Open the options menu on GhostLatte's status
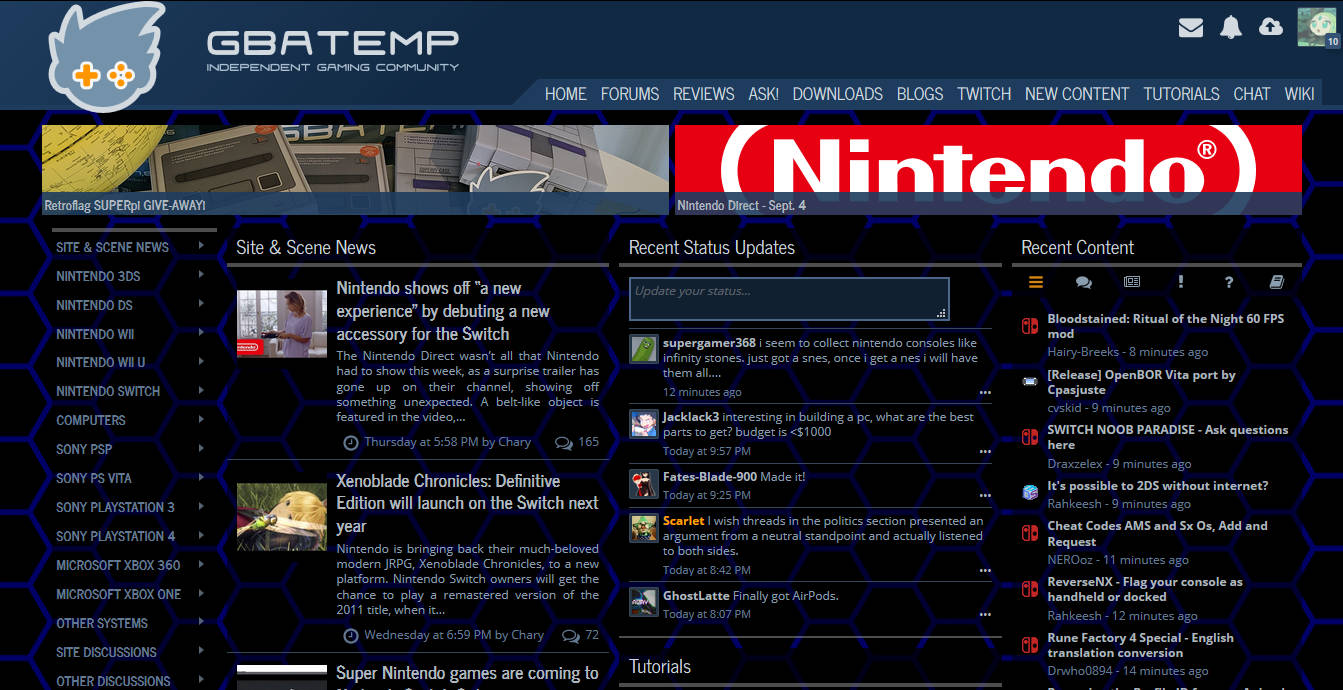Screen dimensions: 1343x690 tap(985, 614)
